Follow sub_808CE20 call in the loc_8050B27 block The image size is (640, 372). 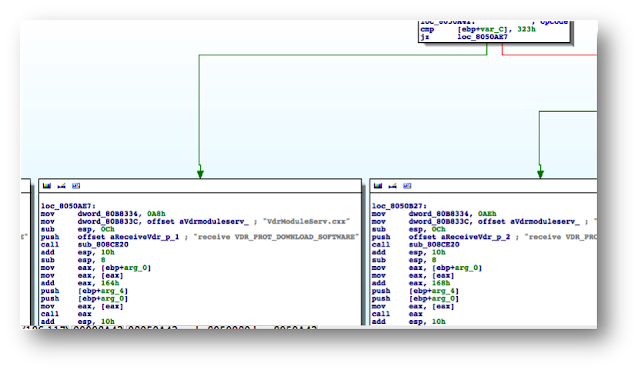pyautogui.click(x=434, y=245)
